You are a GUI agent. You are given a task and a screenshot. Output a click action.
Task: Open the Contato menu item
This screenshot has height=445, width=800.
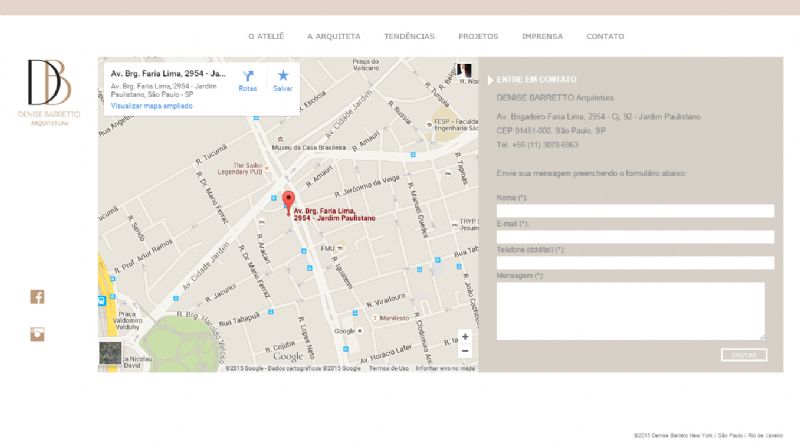(605, 36)
